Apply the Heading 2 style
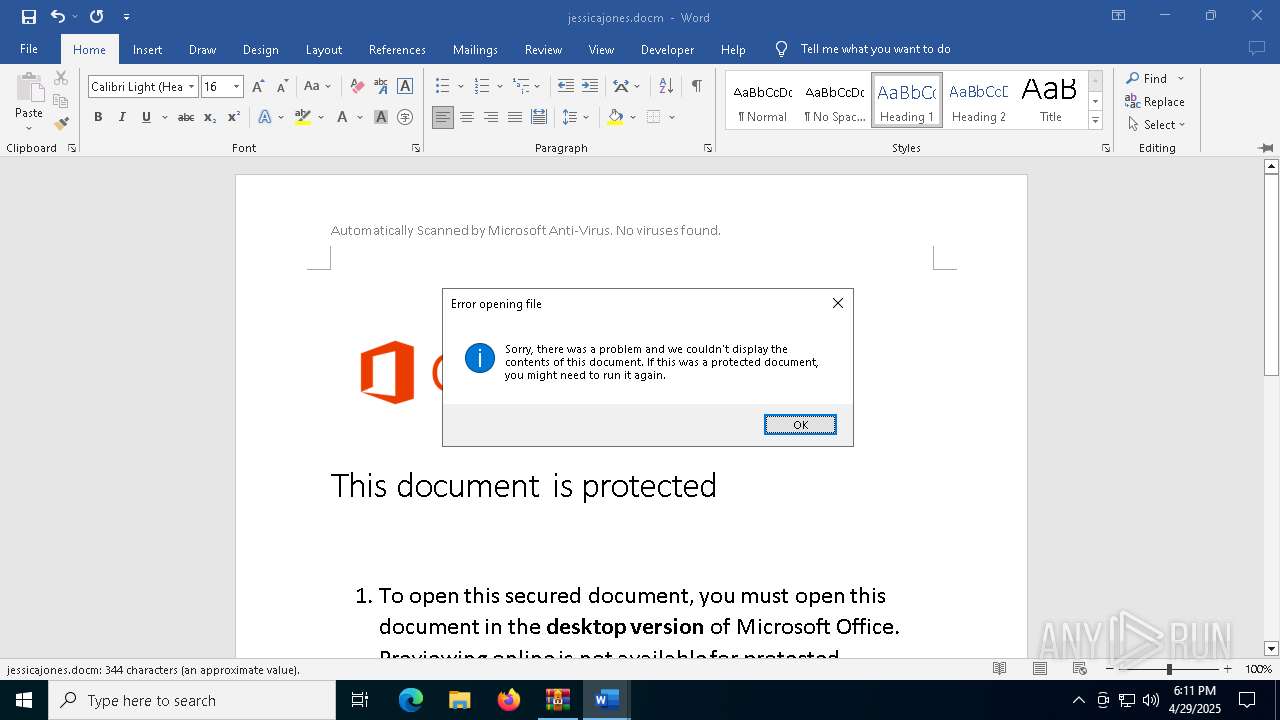 pos(978,101)
